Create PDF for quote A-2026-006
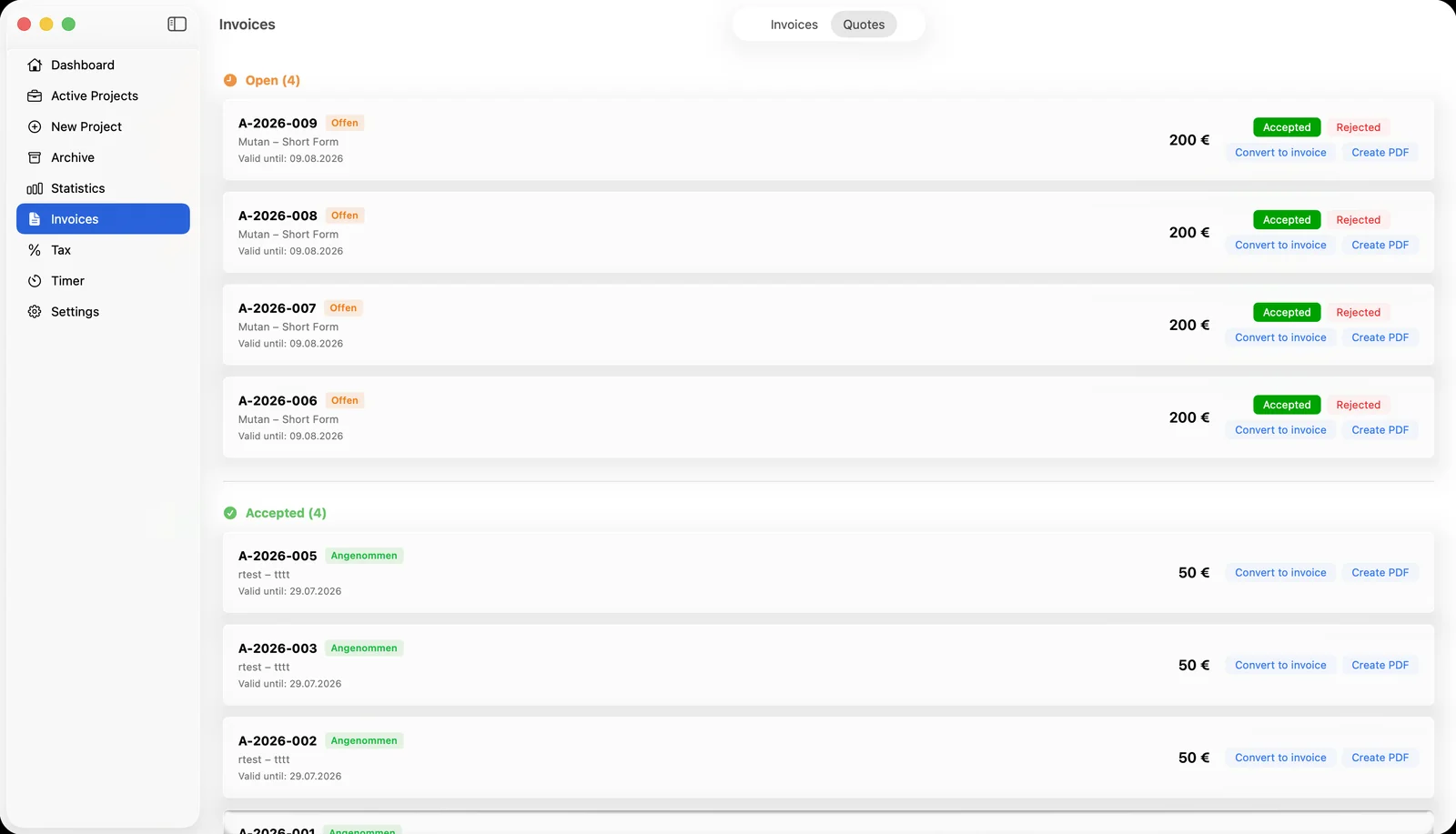Viewport: 1456px width, 834px height. click(x=1380, y=430)
